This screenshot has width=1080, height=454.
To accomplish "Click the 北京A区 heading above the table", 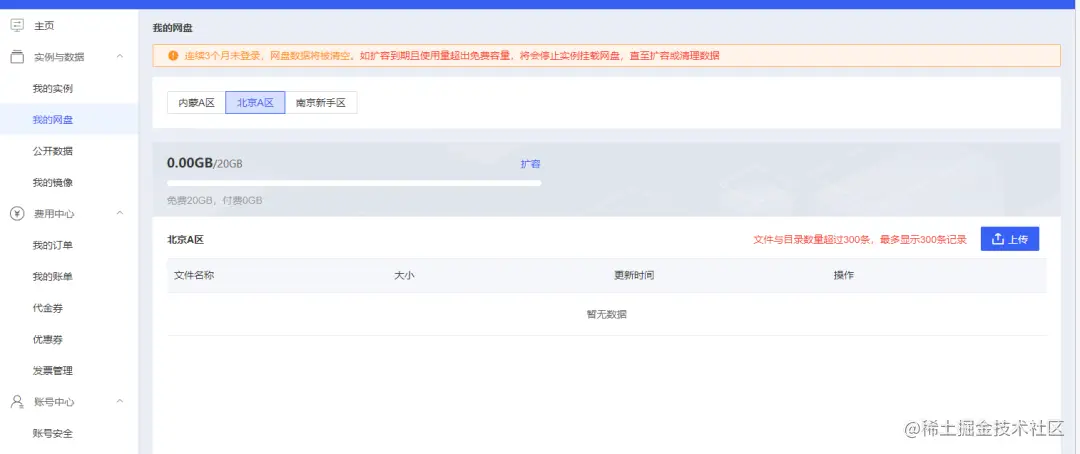I will point(185,240).
